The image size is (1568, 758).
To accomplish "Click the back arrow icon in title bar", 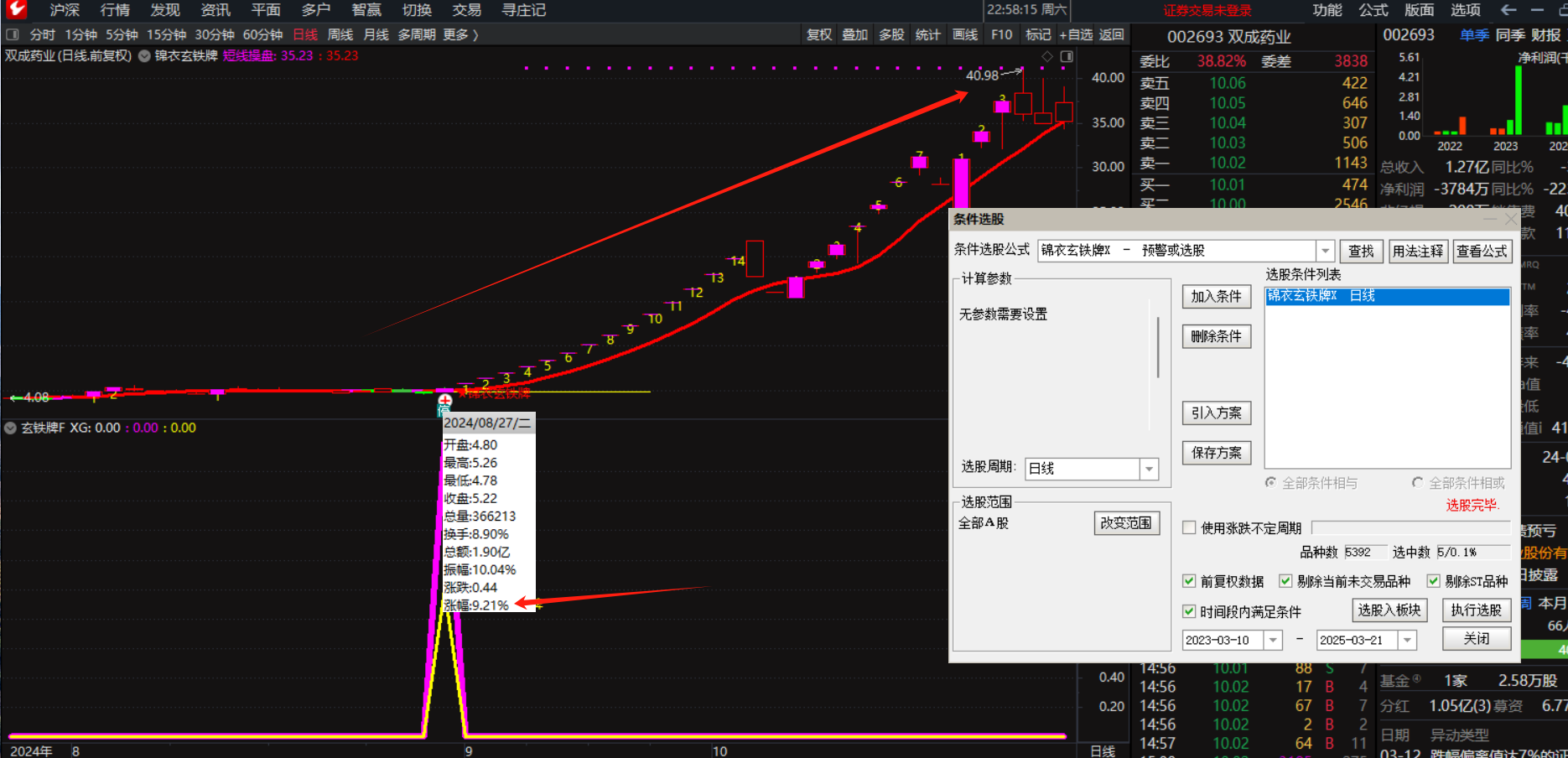I will (1508, 10).
